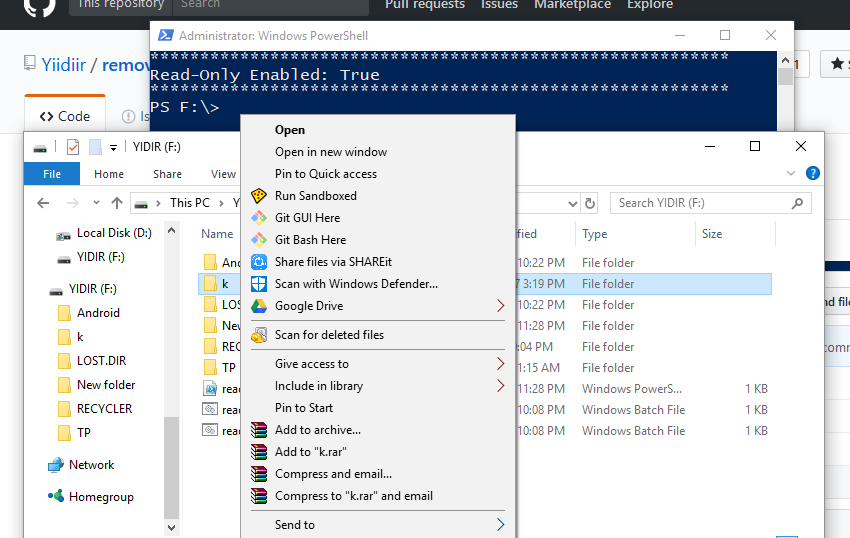Expand Give access to submenu arrow
This screenshot has width=850, height=538.
click(x=500, y=364)
